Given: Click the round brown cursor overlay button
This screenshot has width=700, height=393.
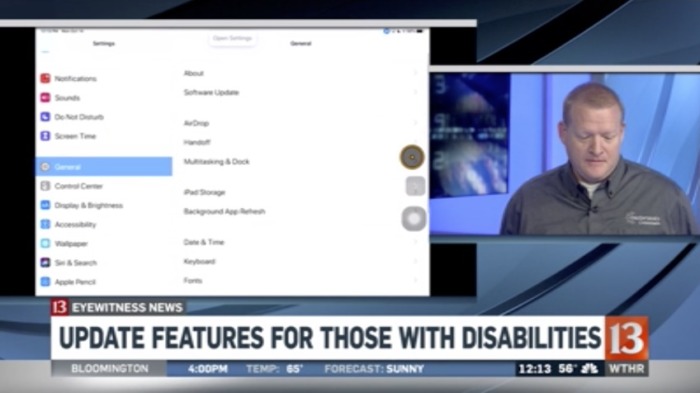Looking at the screenshot, I should point(412,157).
